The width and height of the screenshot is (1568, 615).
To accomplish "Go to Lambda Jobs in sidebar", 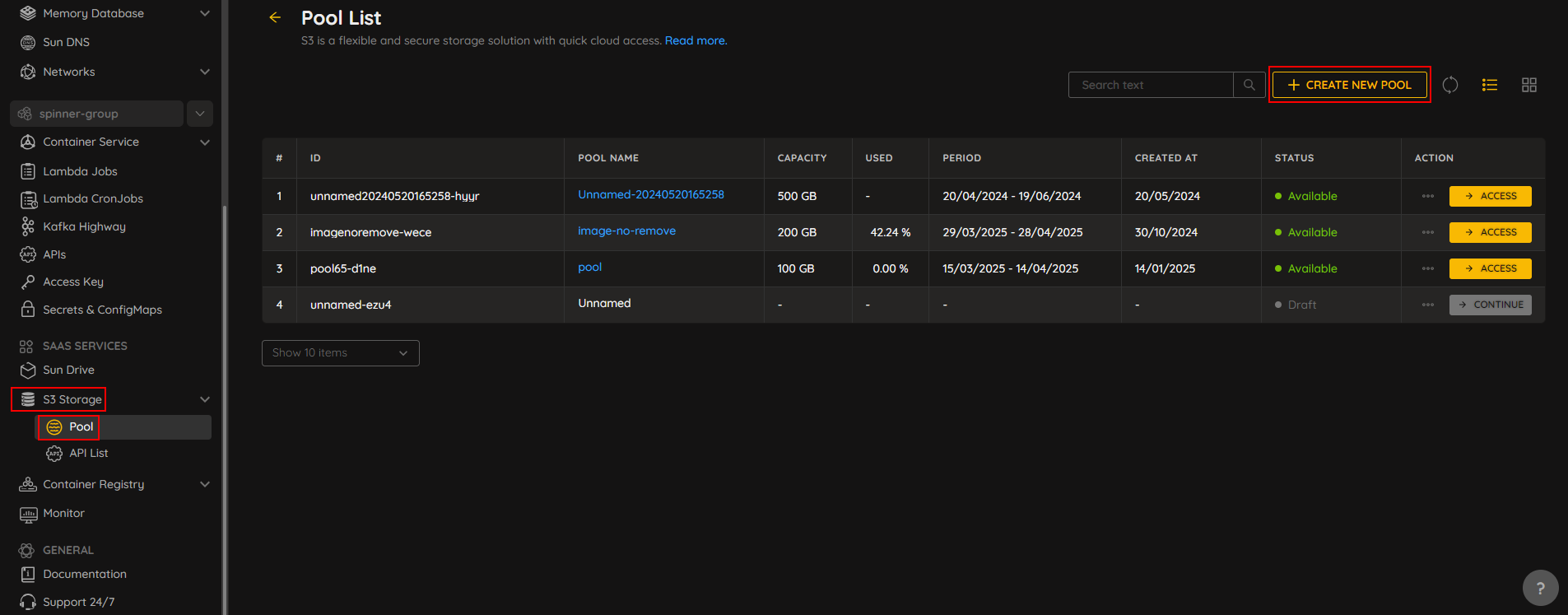I will pos(80,171).
